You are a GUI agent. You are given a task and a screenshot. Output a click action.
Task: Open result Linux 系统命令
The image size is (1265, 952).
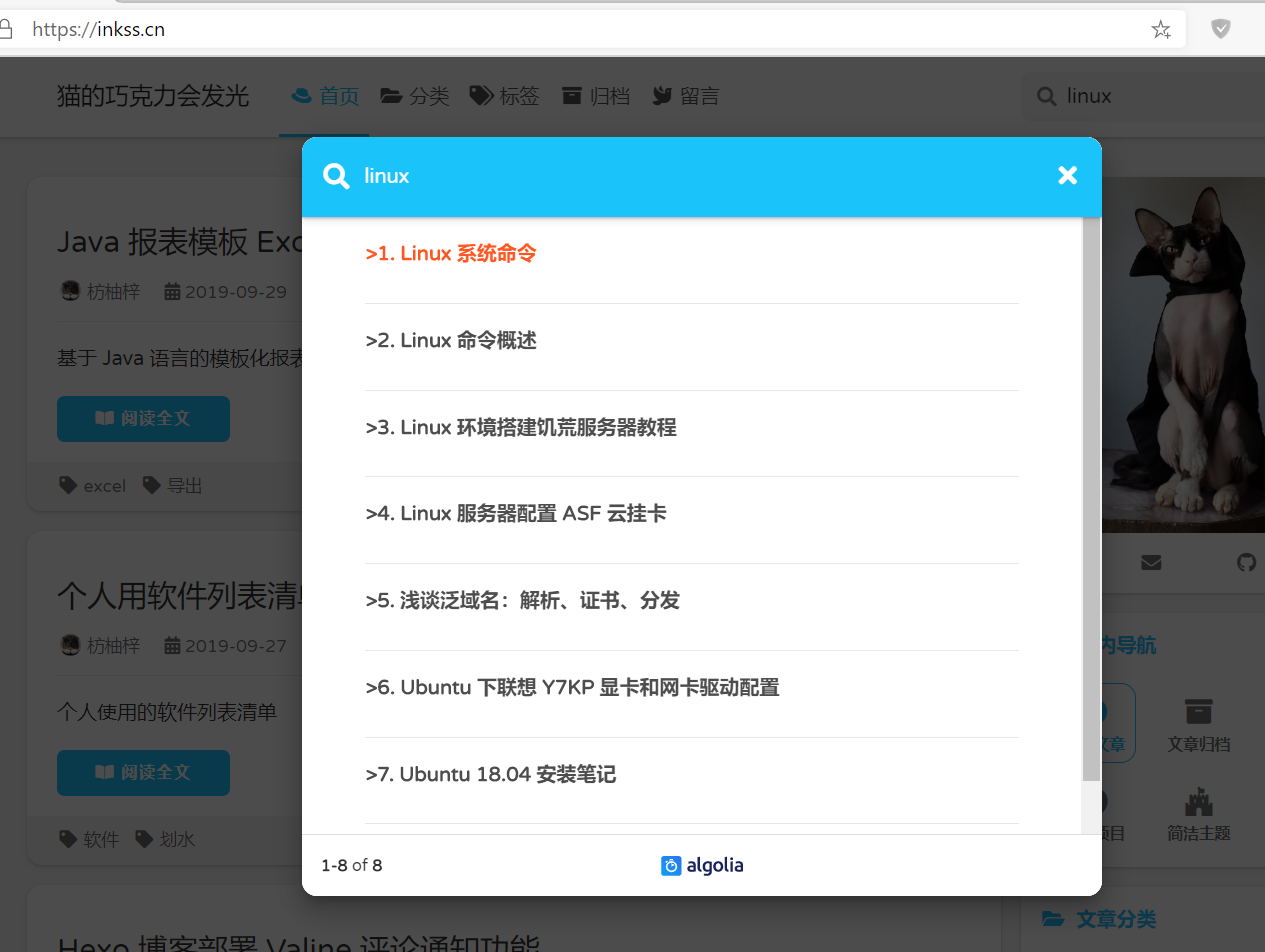coord(451,253)
